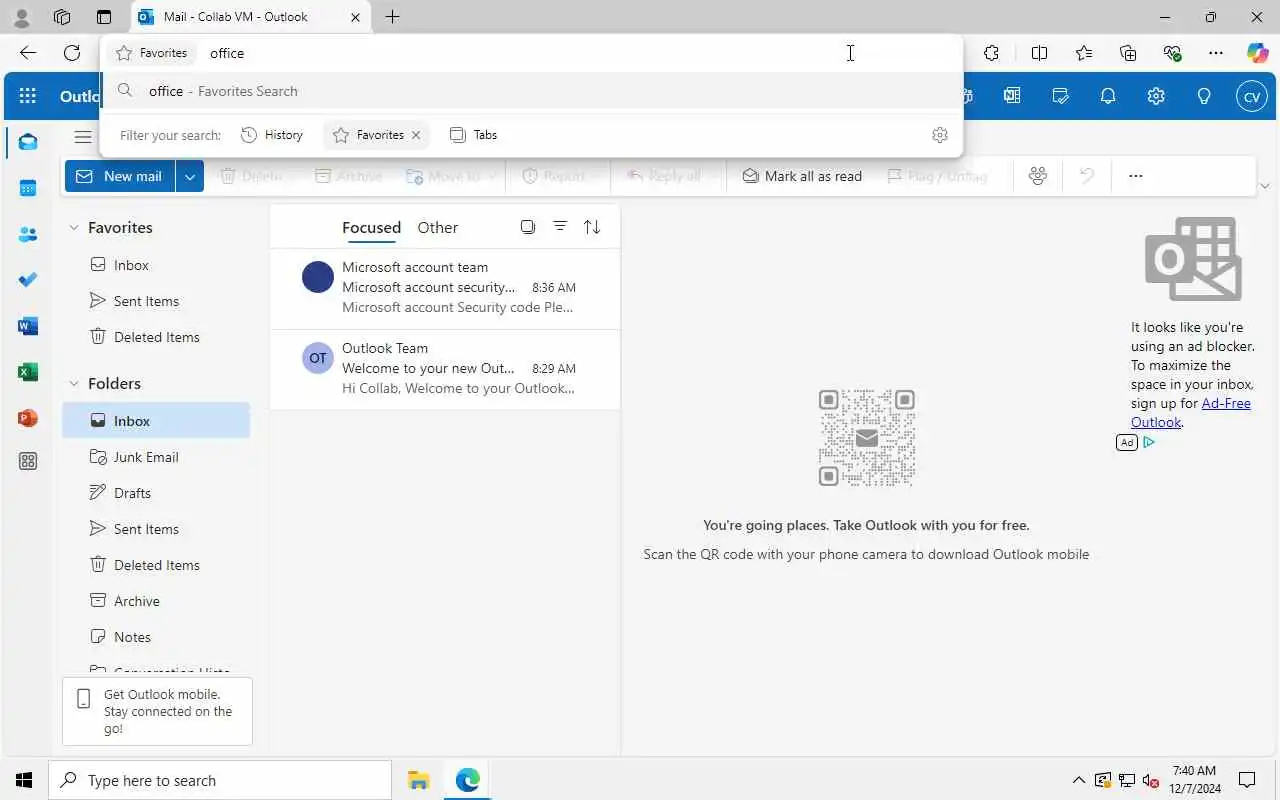Screen dimensions: 1280x800
Task: Toggle Edge split screen icon
Action: pos(1039,53)
